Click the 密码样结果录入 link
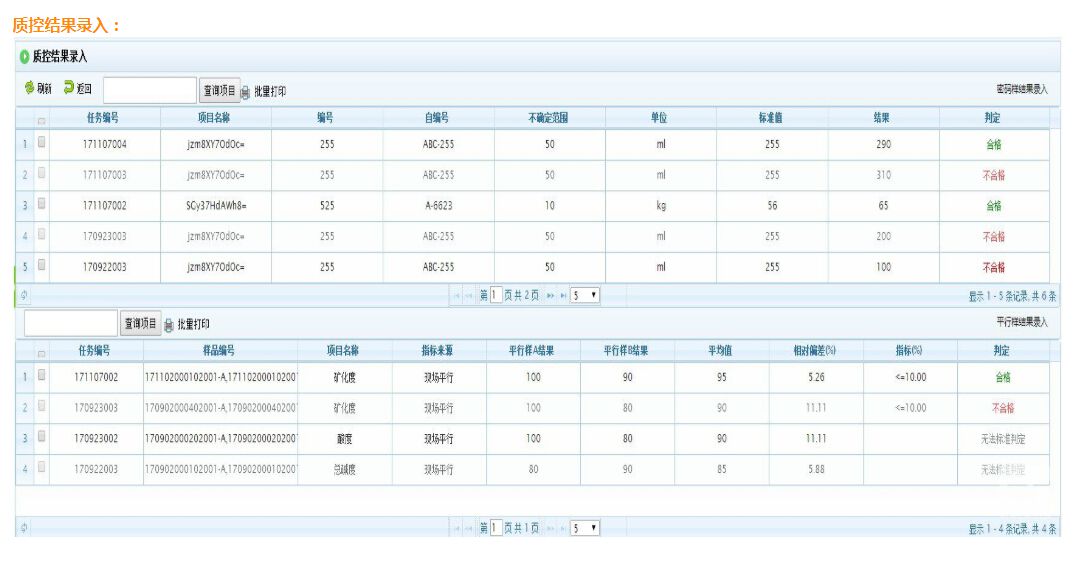Image resolution: width=1079 pixels, height=566 pixels. 1022,90
